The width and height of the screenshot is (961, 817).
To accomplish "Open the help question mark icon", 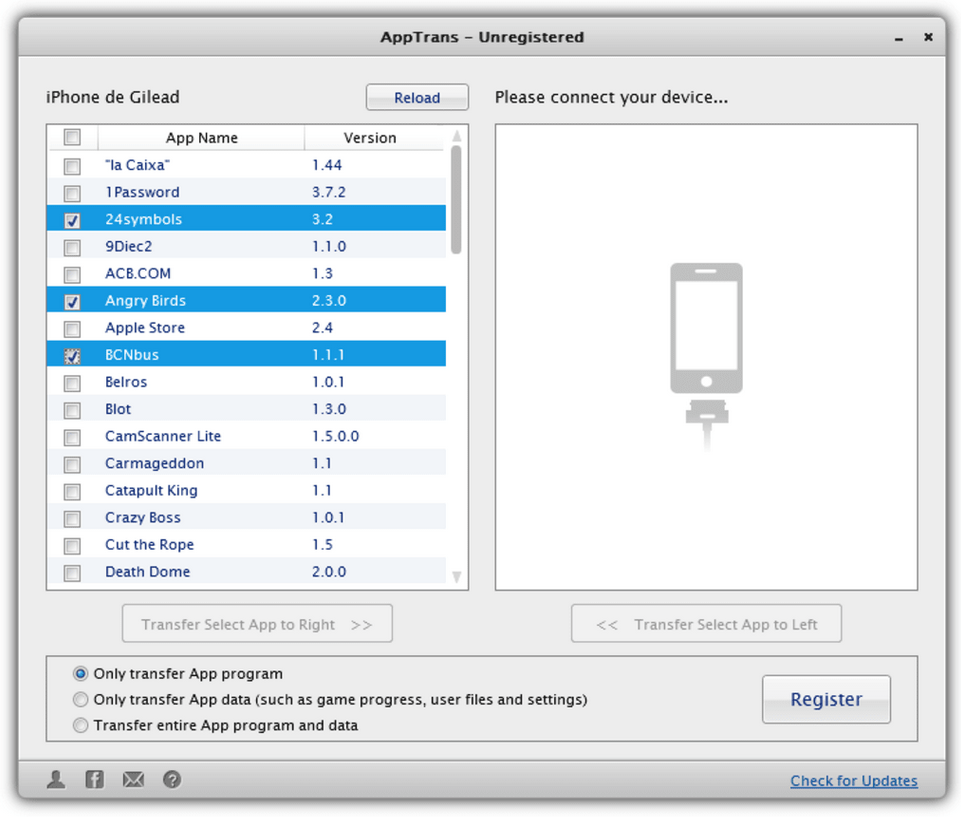I will (172, 780).
